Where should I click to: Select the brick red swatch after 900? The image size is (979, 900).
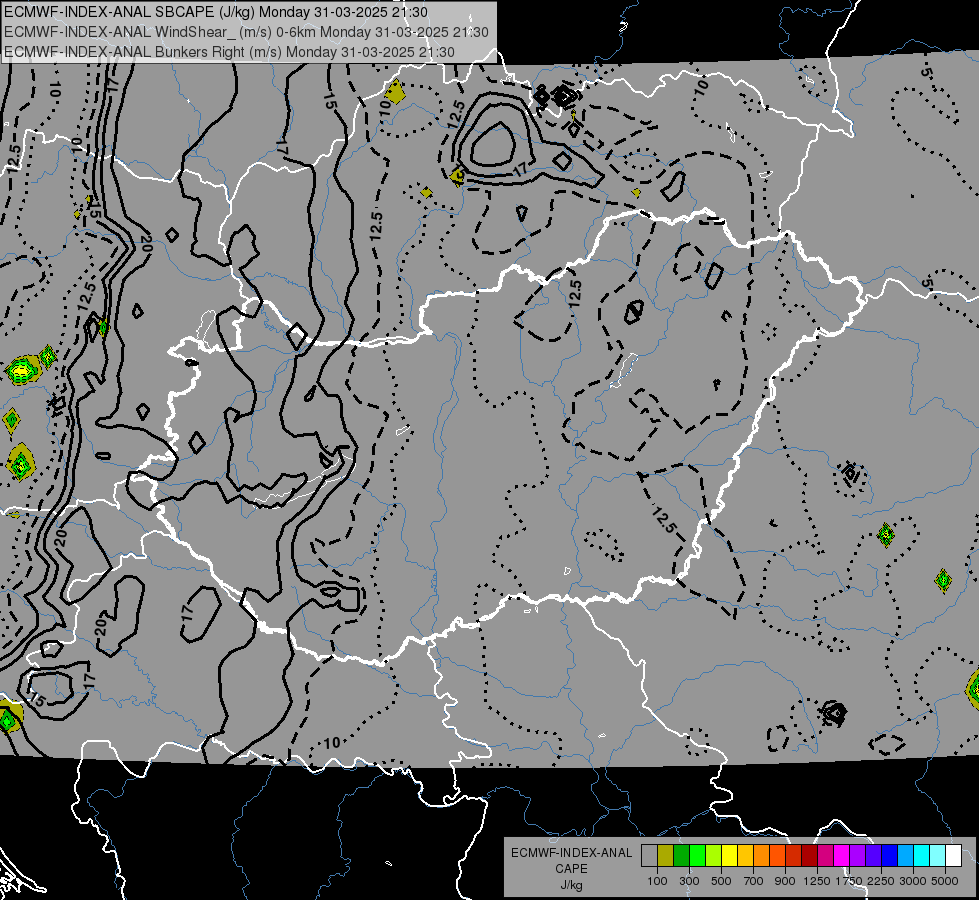[794, 855]
